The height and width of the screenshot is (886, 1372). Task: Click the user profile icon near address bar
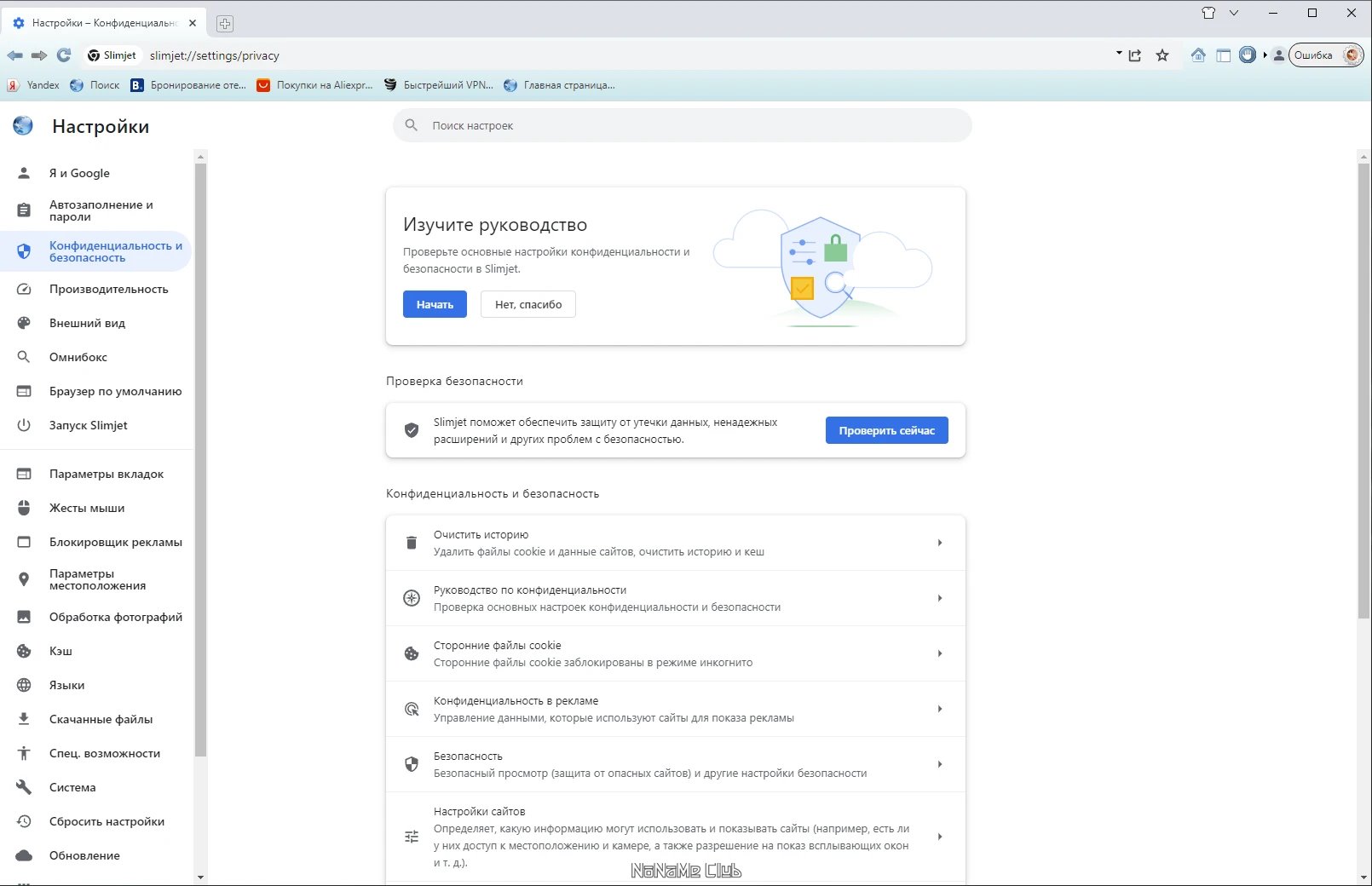[1278, 55]
